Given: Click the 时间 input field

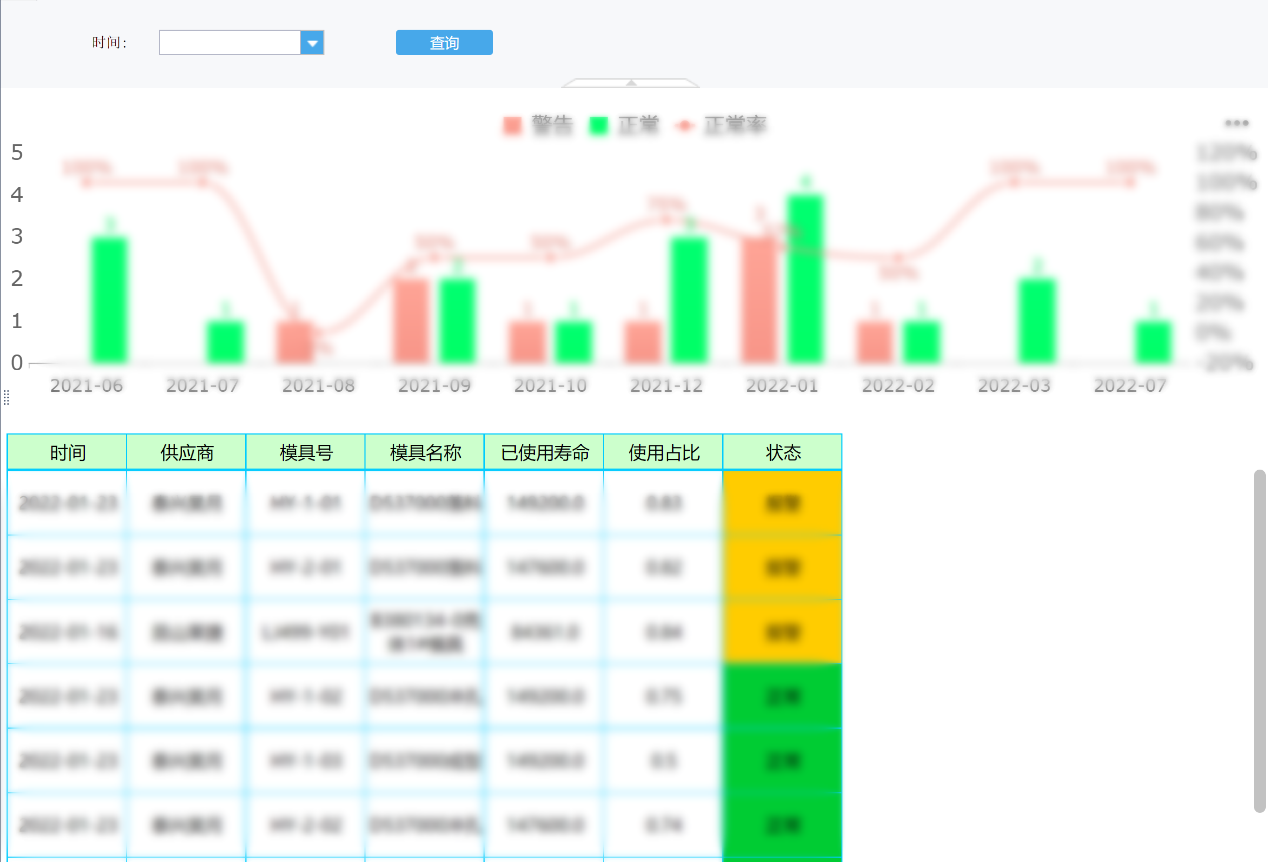Looking at the screenshot, I should tap(230, 43).
